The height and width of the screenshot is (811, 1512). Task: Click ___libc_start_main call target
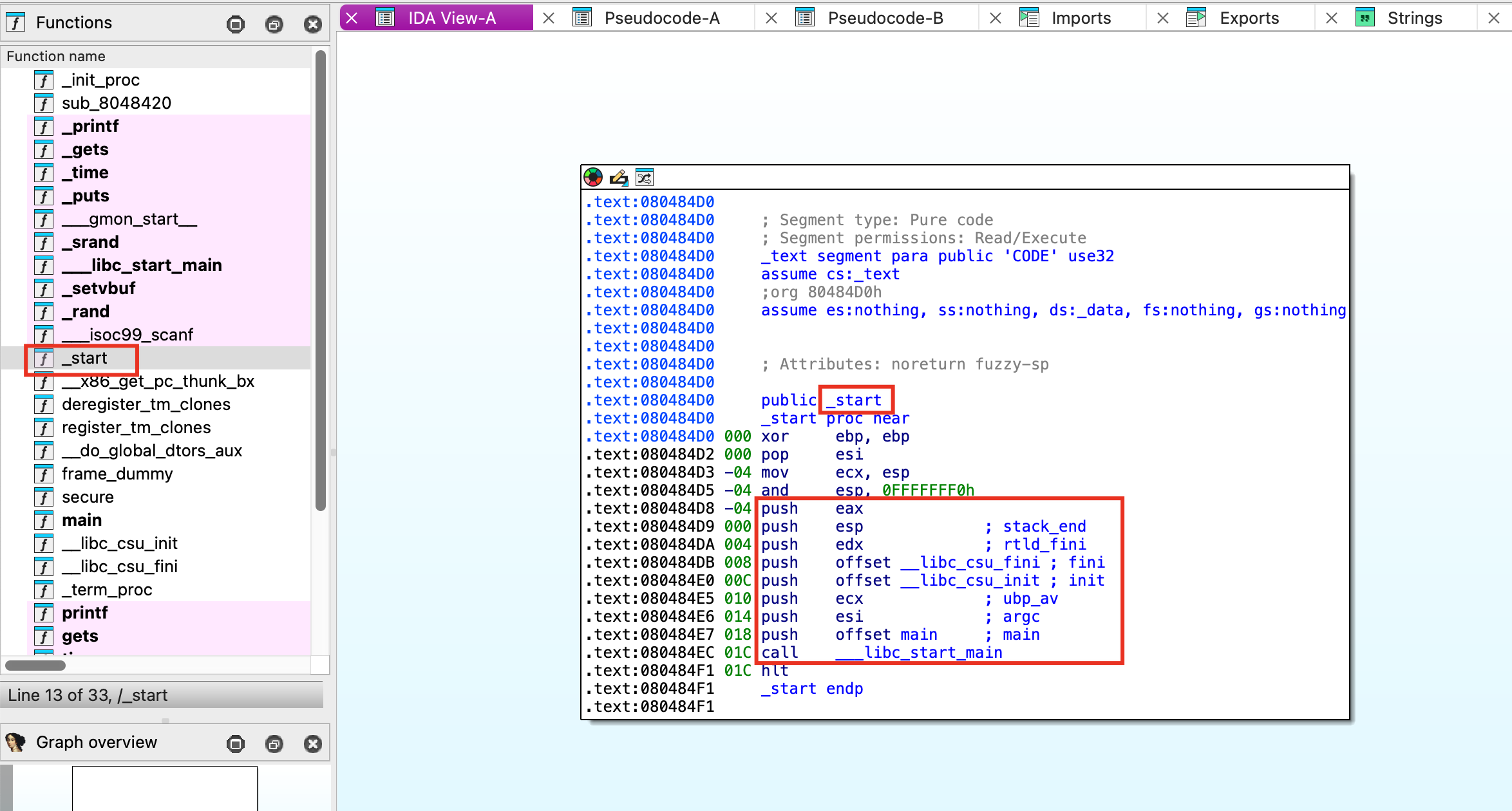(x=919, y=653)
